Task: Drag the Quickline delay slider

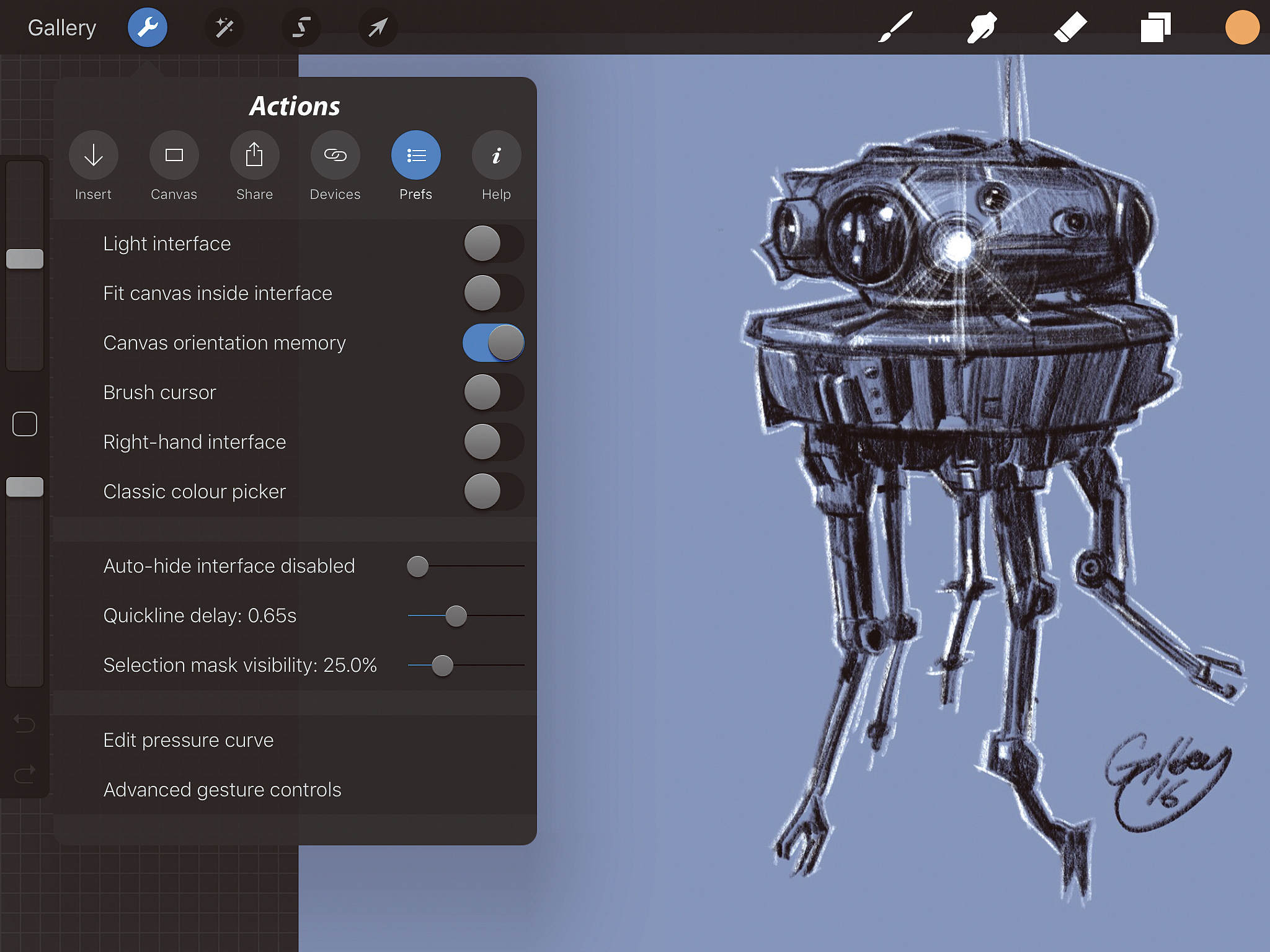Action: [455, 614]
